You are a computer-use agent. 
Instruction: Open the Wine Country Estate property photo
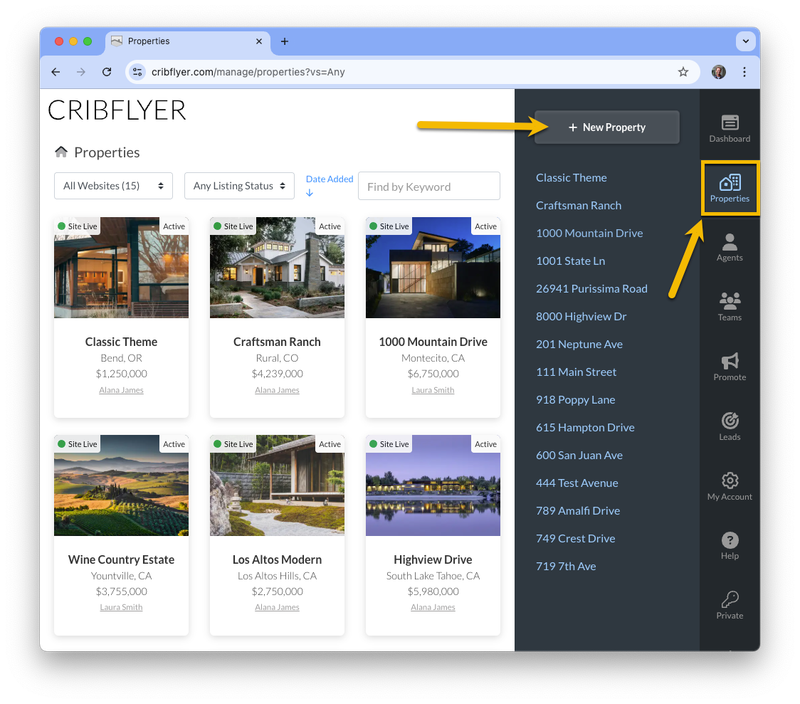[x=121, y=485]
